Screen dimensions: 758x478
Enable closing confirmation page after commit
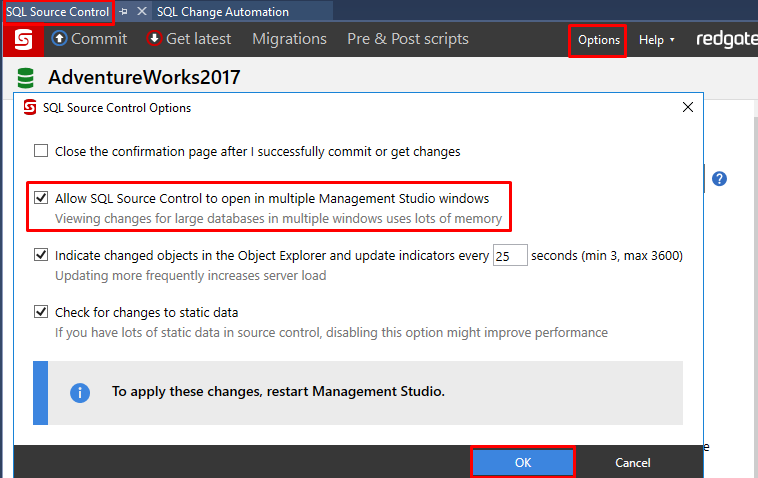point(41,151)
